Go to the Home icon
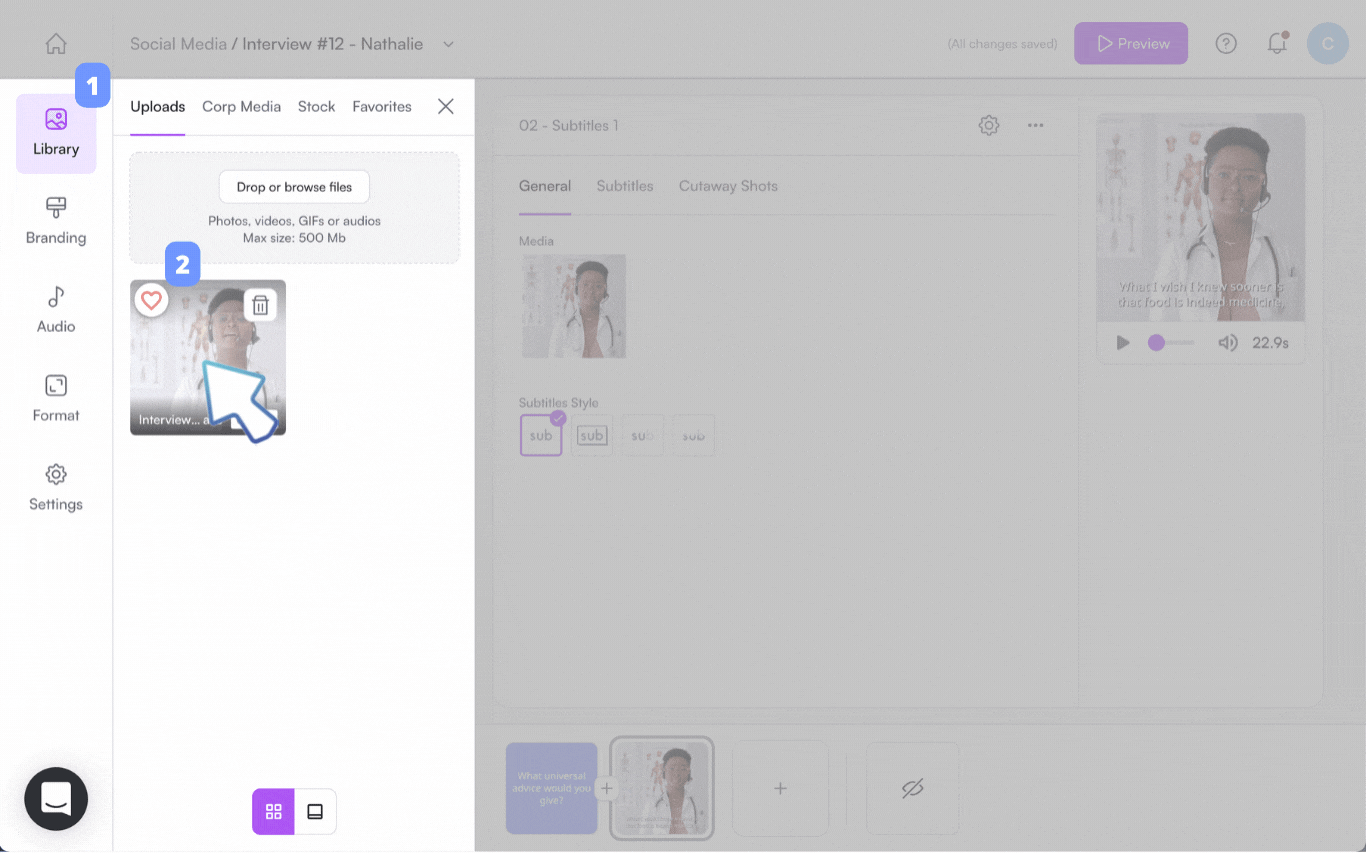Viewport: 1366px width, 853px height. click(x=56, y=44)
